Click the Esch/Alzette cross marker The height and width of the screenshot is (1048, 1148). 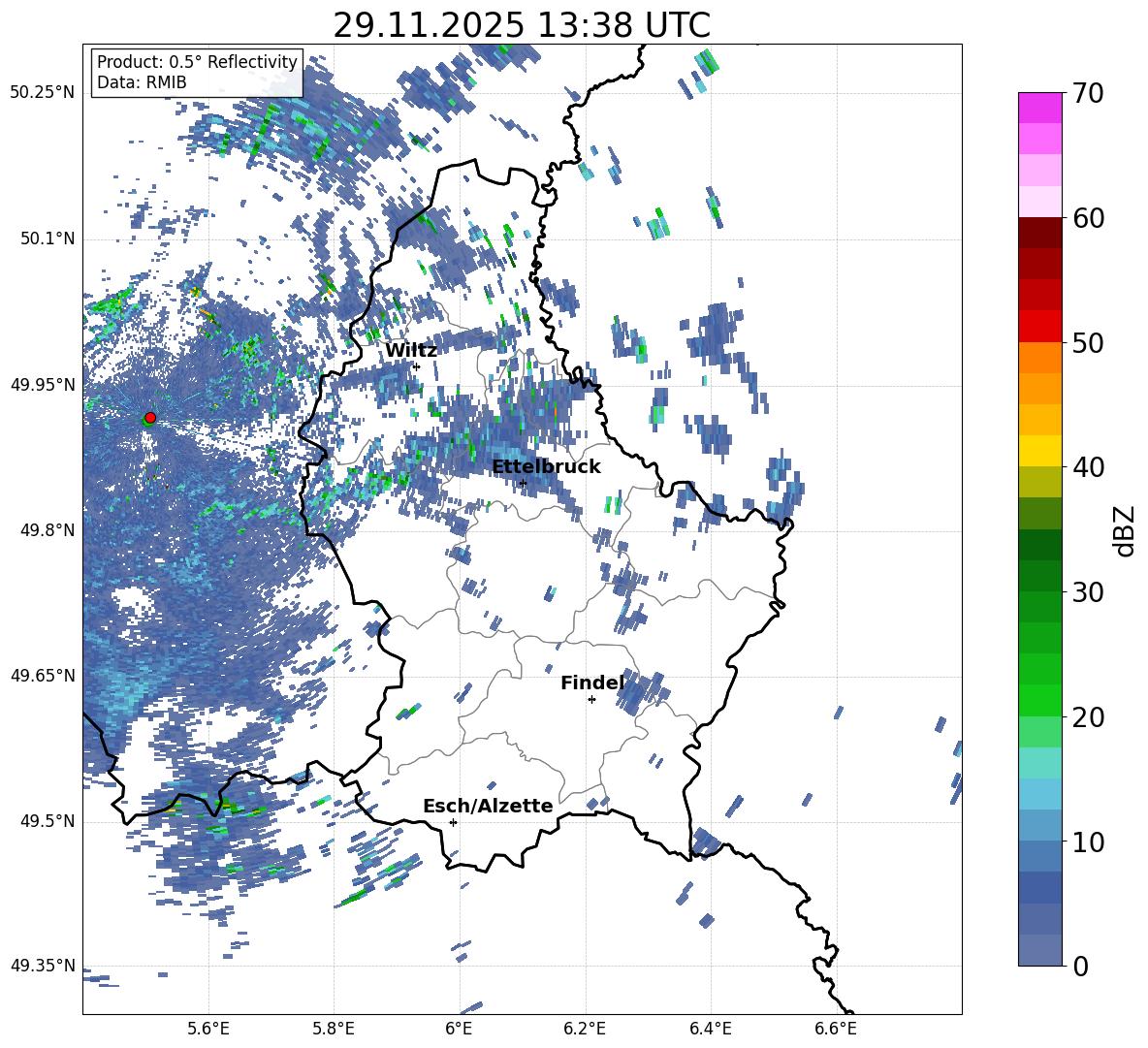click(x=453, y=822)
